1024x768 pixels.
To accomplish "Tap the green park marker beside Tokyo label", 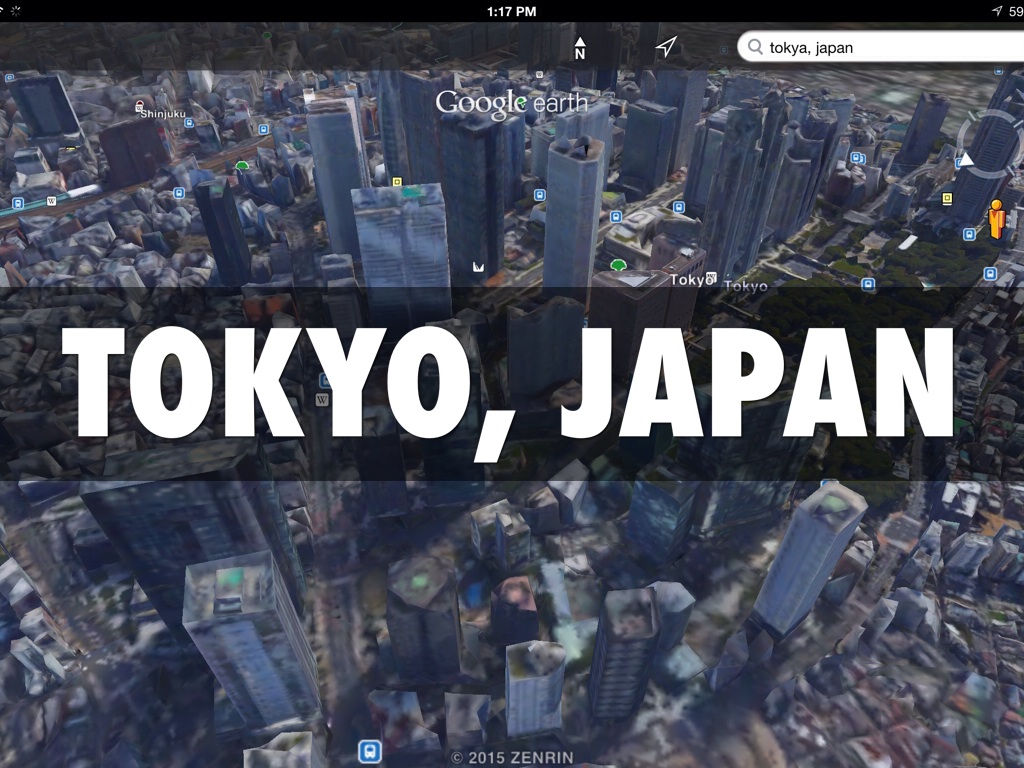I will click(618, 265).
